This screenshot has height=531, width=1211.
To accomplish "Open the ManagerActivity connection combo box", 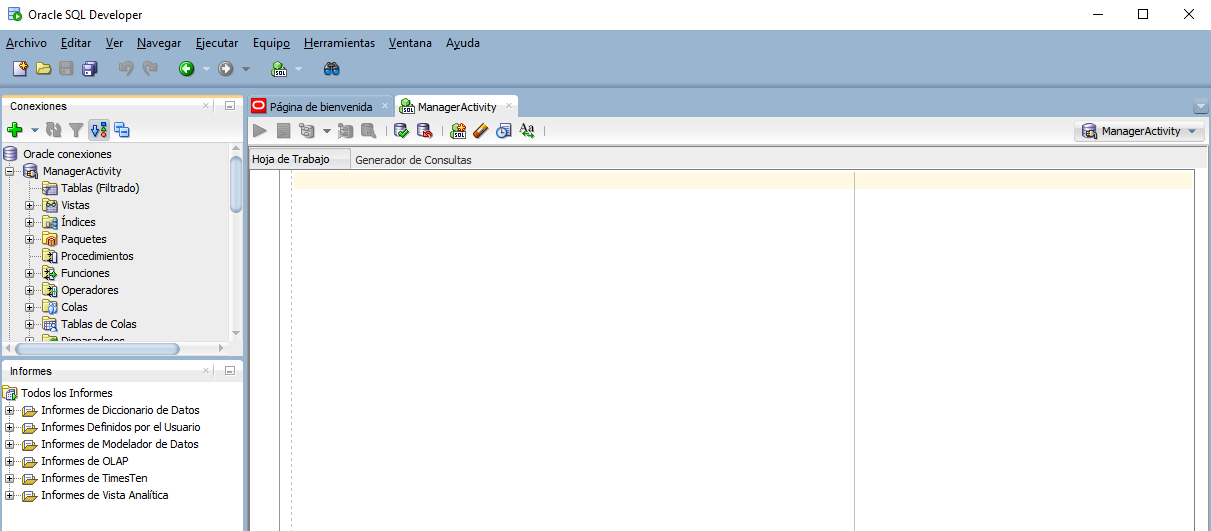I will [1139, 131].
